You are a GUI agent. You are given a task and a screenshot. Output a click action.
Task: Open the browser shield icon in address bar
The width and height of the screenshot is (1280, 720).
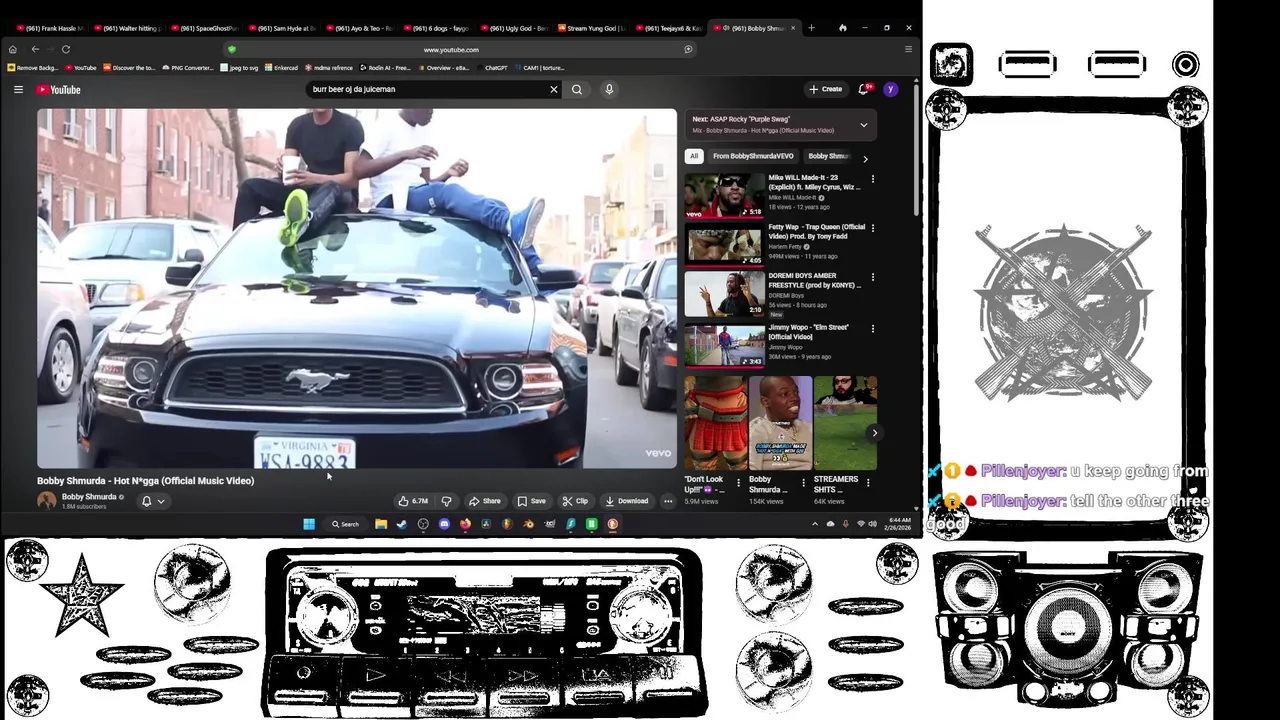pyautogui.click(x=231, y=49)
